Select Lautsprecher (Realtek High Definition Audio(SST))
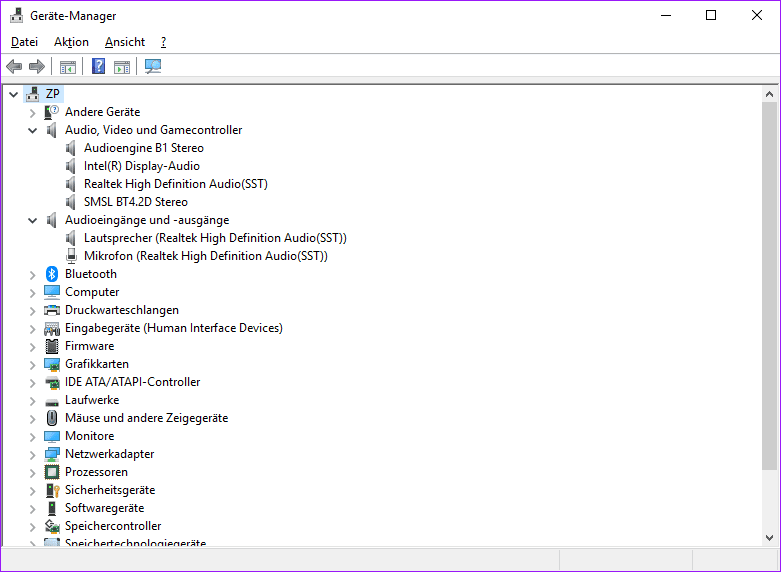The width and height of the screenshot is (781, 572). 215,238
